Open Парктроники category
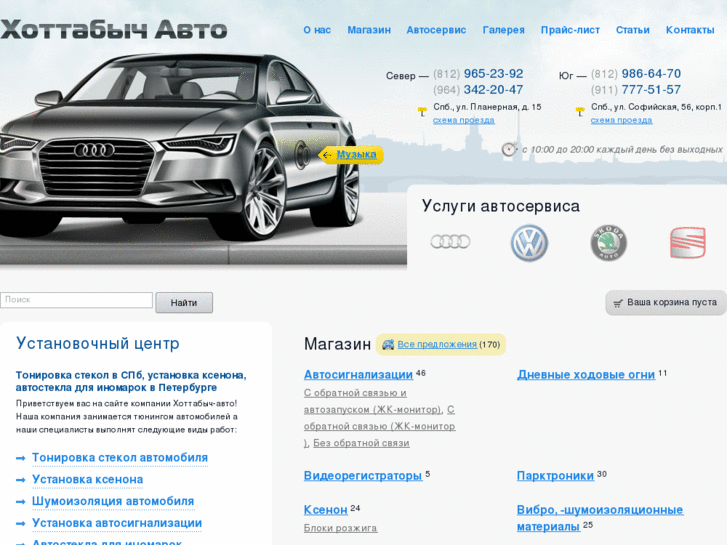The height and width of the screenshot is (545, 727). click(x=555, y=476)
